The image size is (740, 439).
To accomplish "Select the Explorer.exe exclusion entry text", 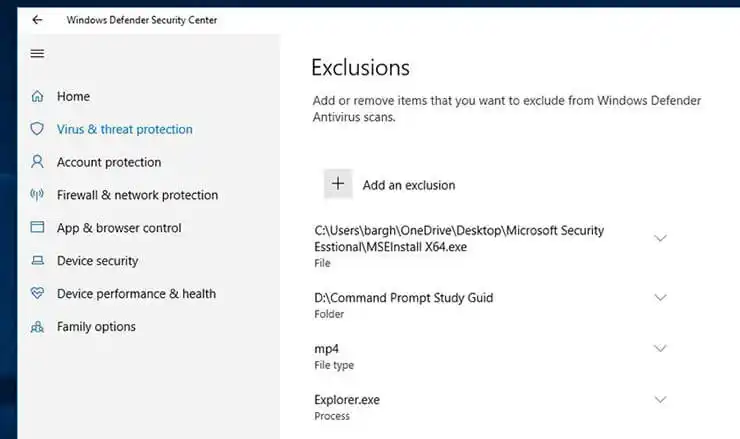I will (347, 400).
